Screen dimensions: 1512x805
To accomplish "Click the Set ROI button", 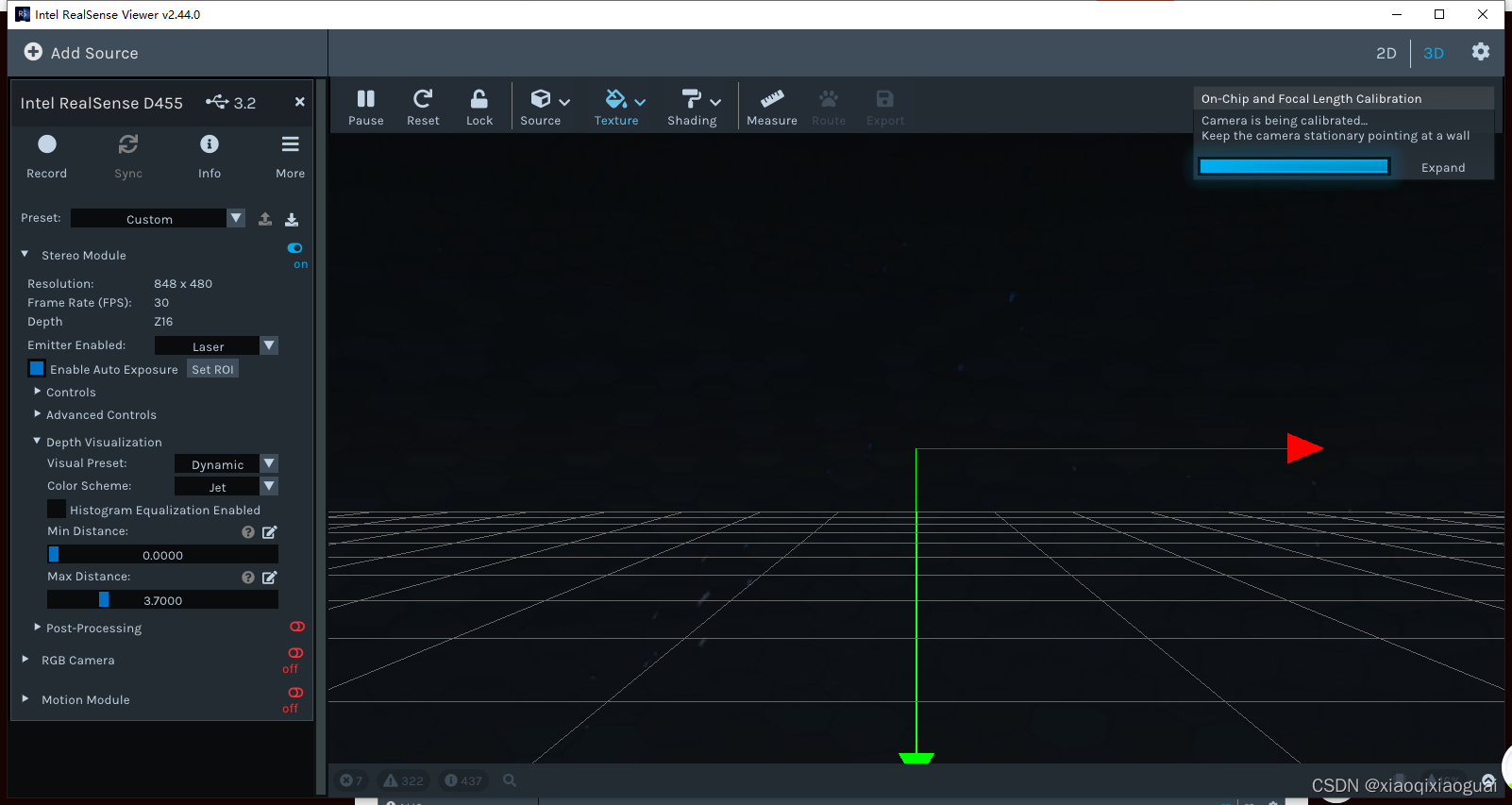I will point(212,369).
